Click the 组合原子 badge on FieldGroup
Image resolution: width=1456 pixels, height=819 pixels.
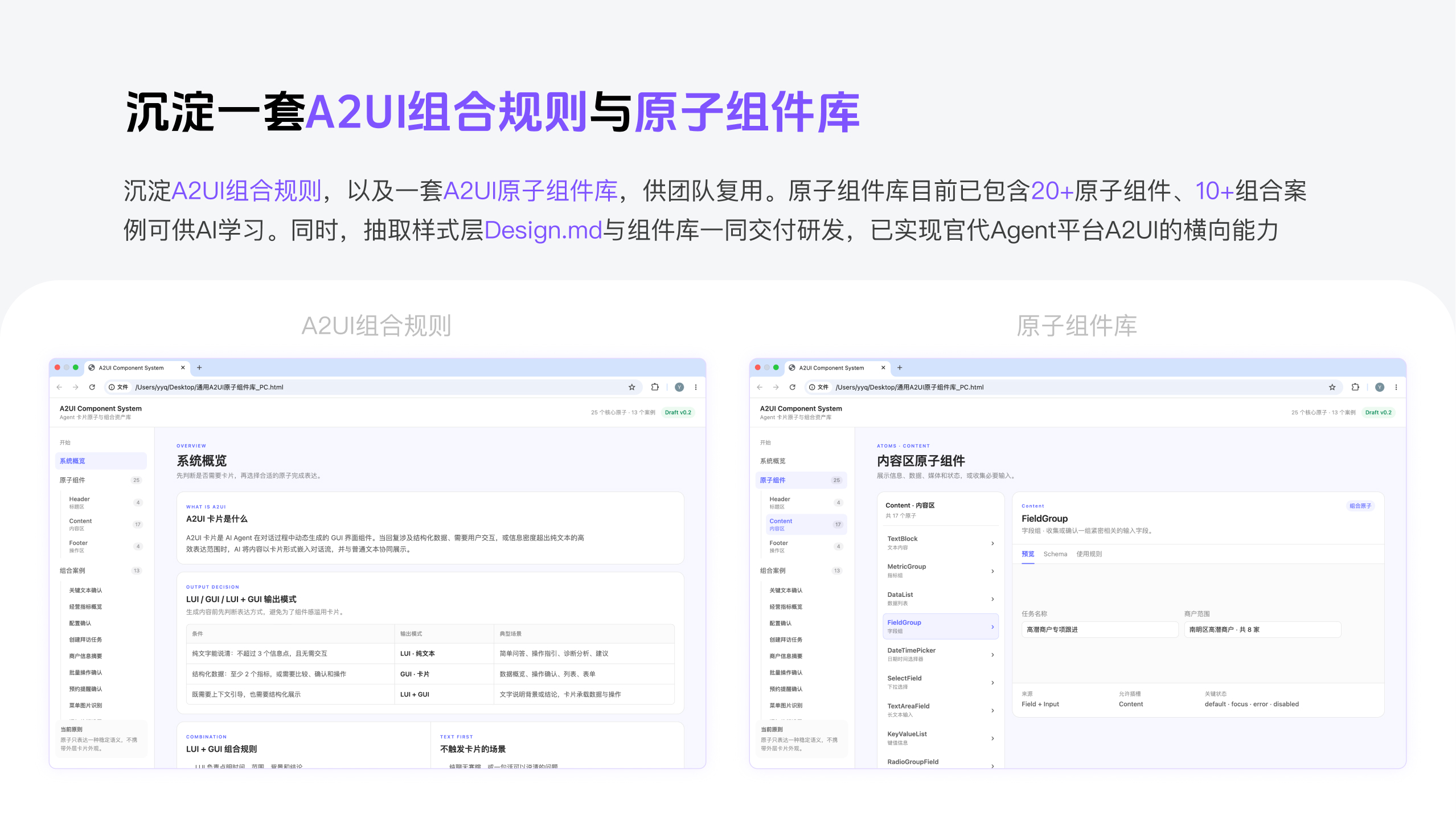1360,506
